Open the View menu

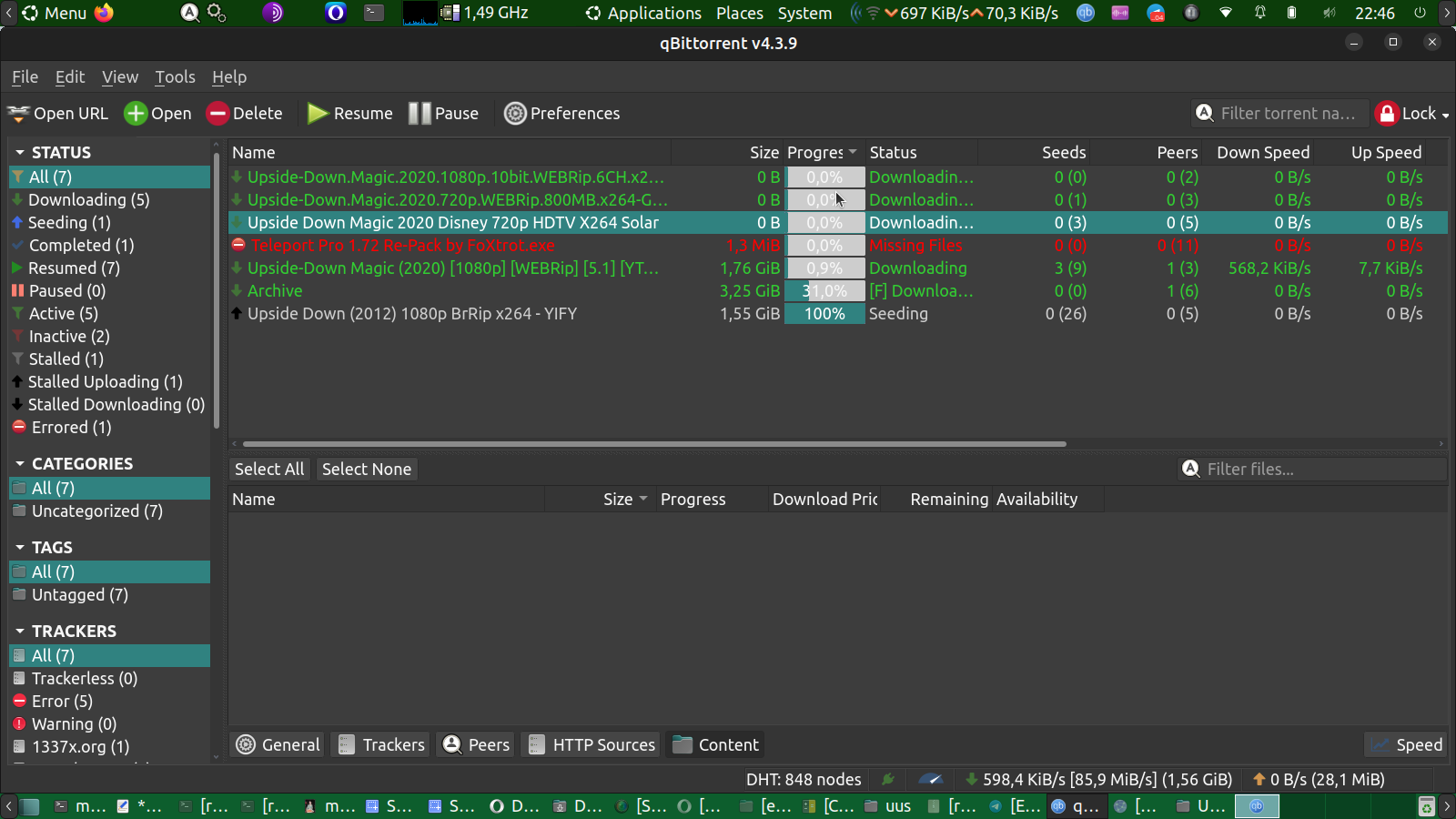click(120, 77)
